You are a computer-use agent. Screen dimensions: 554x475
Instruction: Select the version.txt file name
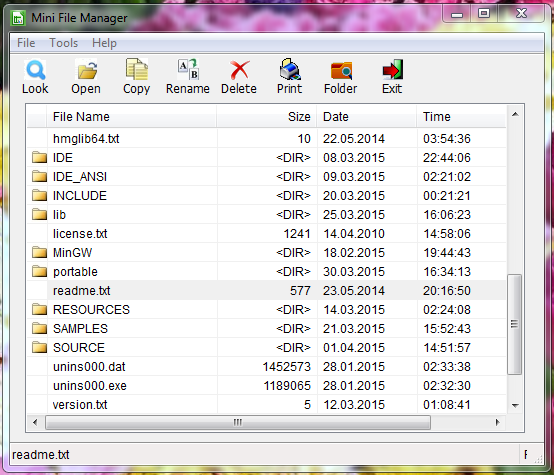point(80,405)
